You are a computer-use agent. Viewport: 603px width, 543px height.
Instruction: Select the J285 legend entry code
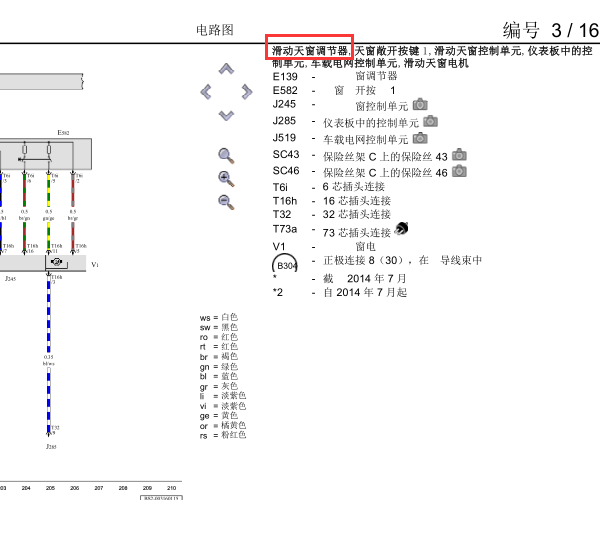[284, 121]
